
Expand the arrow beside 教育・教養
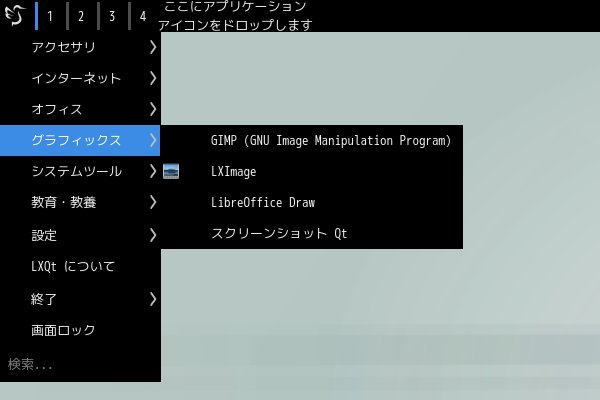click(x=153, y=202)
